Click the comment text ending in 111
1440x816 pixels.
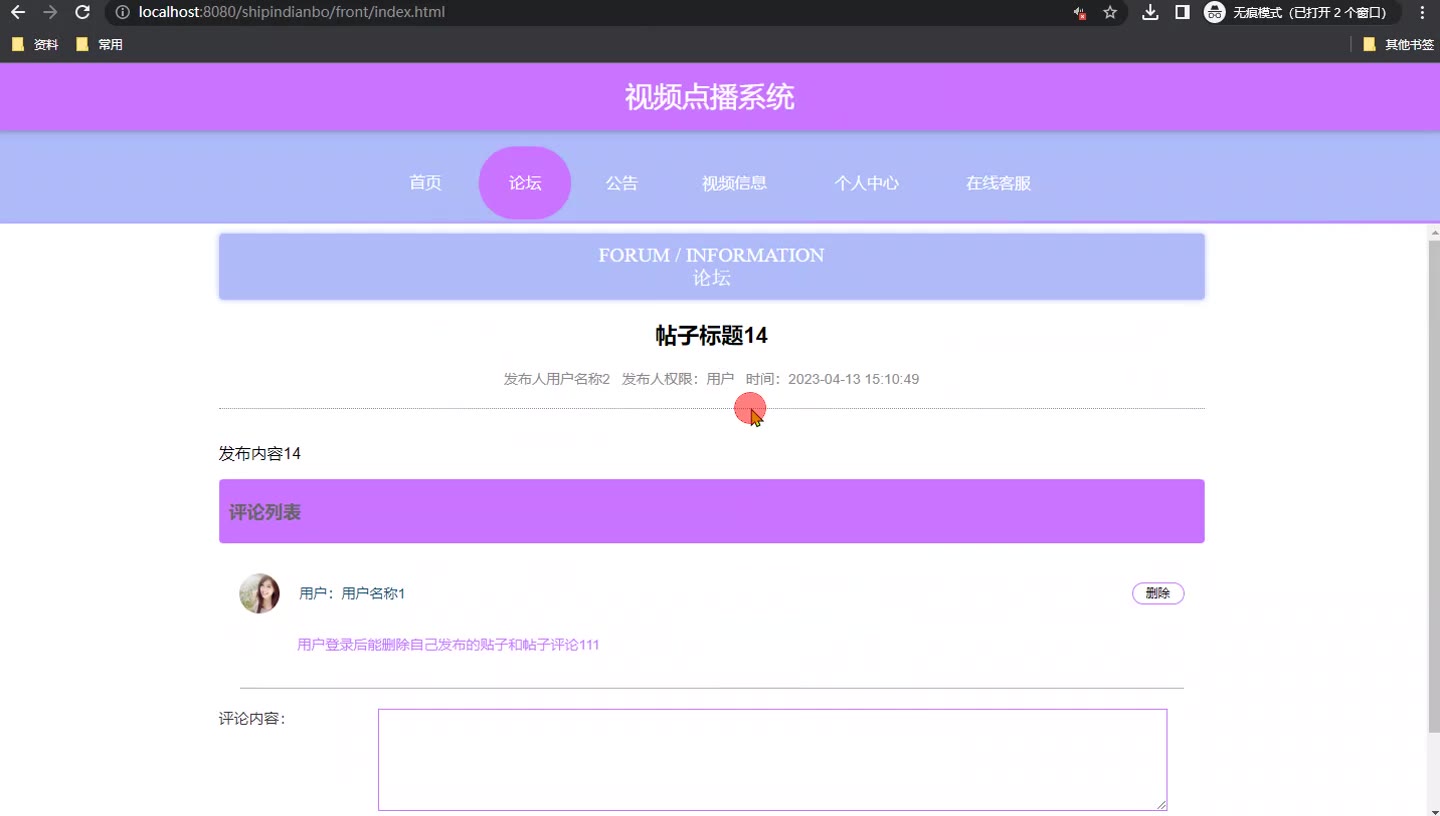[x=448, y=645]
